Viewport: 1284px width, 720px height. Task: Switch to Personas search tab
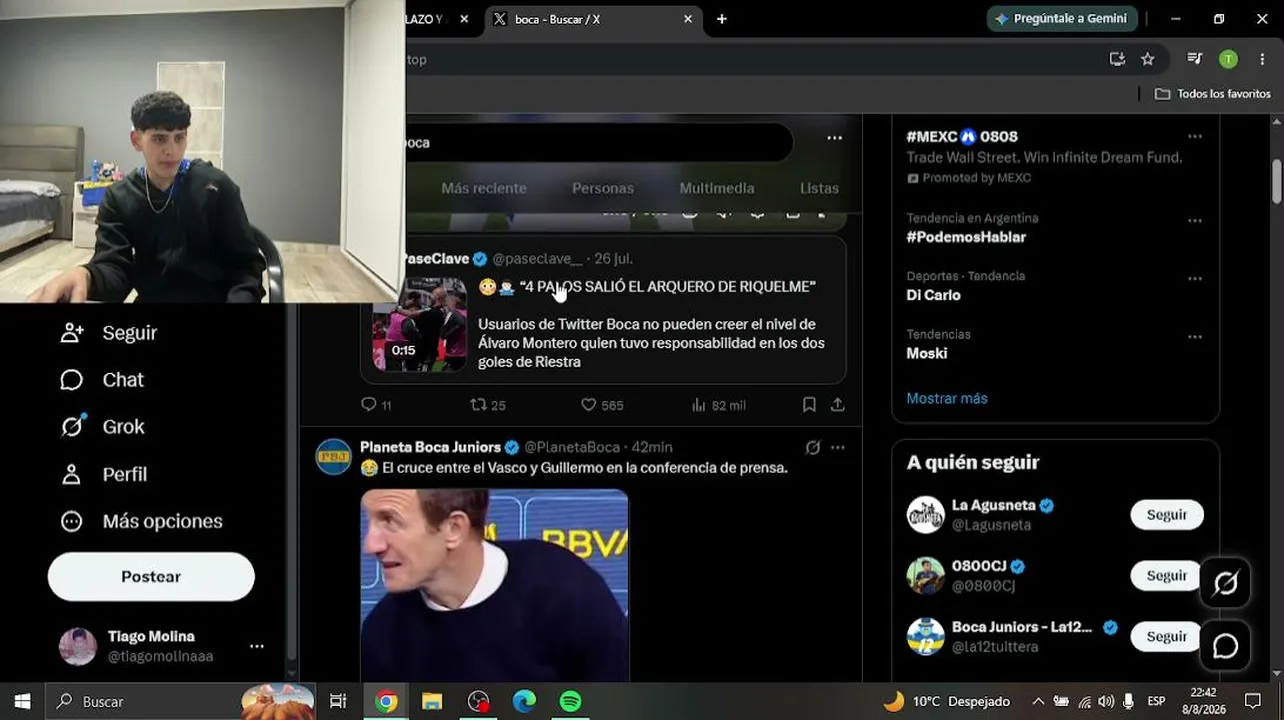coord(603,188)
